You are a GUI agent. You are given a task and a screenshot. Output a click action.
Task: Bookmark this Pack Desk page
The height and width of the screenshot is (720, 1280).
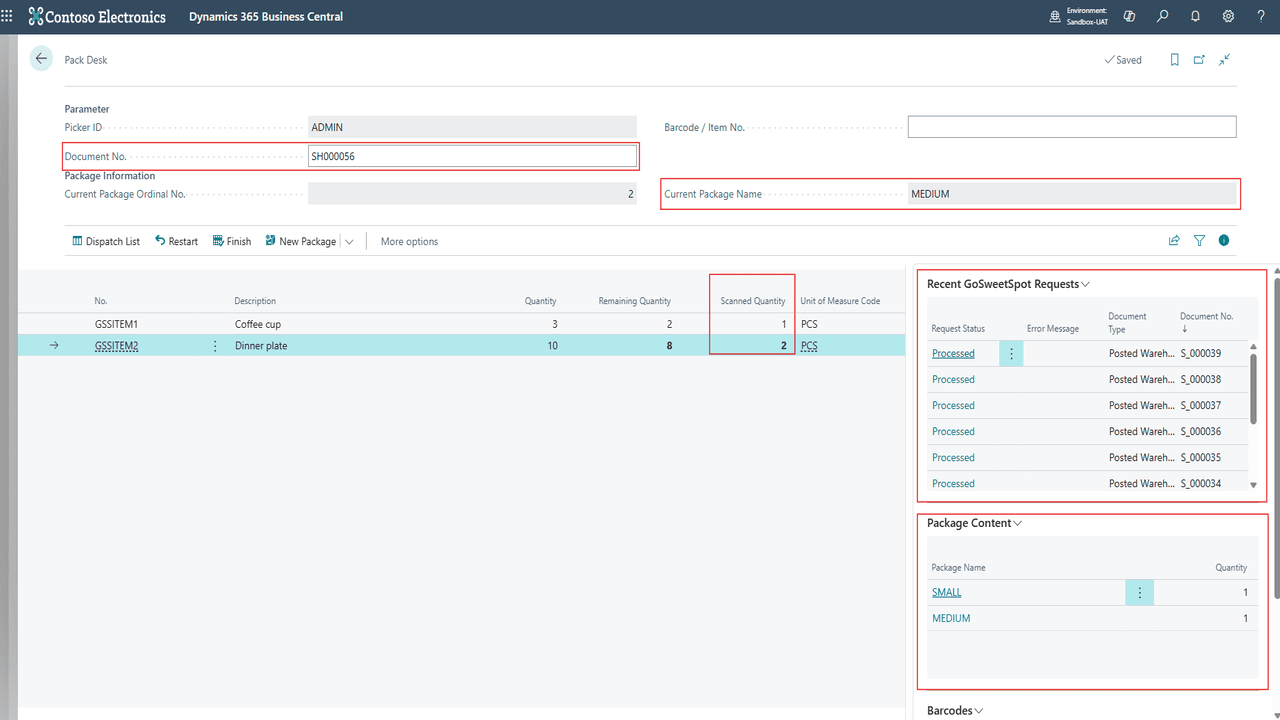tap(1175, 60)
